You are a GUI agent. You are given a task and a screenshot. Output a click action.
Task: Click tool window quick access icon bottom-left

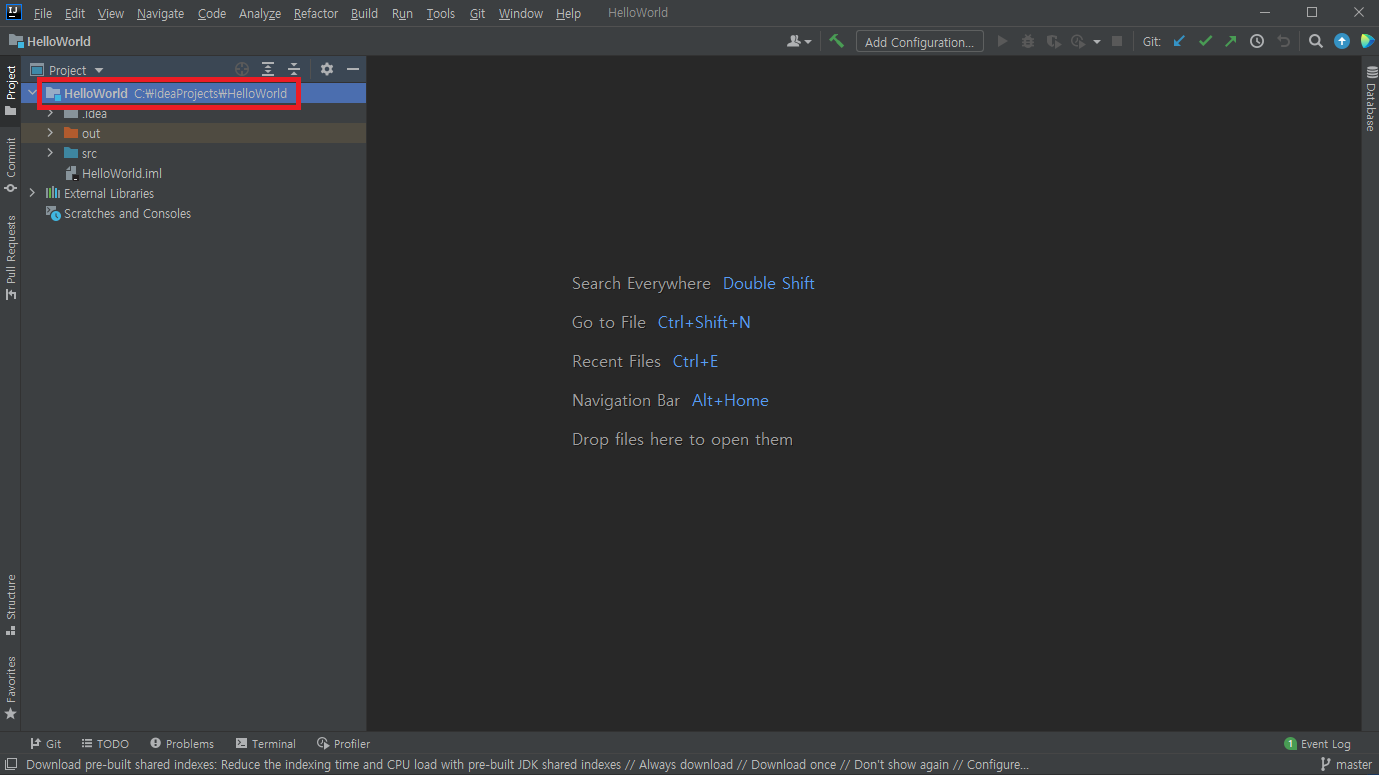(x=9, y=764)
